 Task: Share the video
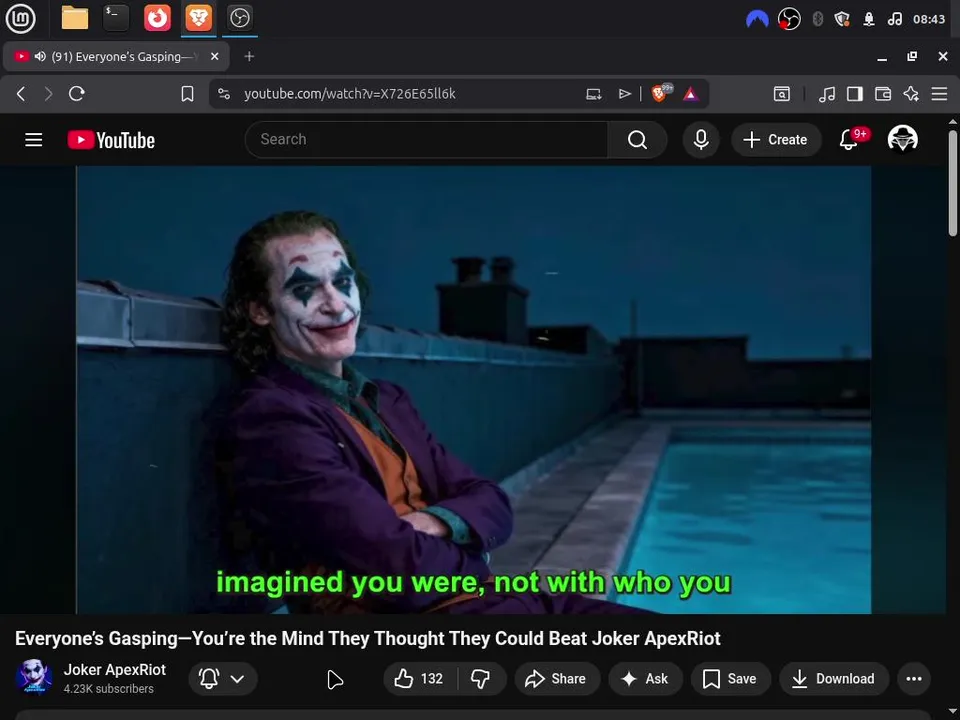click(x=556, y=678)
